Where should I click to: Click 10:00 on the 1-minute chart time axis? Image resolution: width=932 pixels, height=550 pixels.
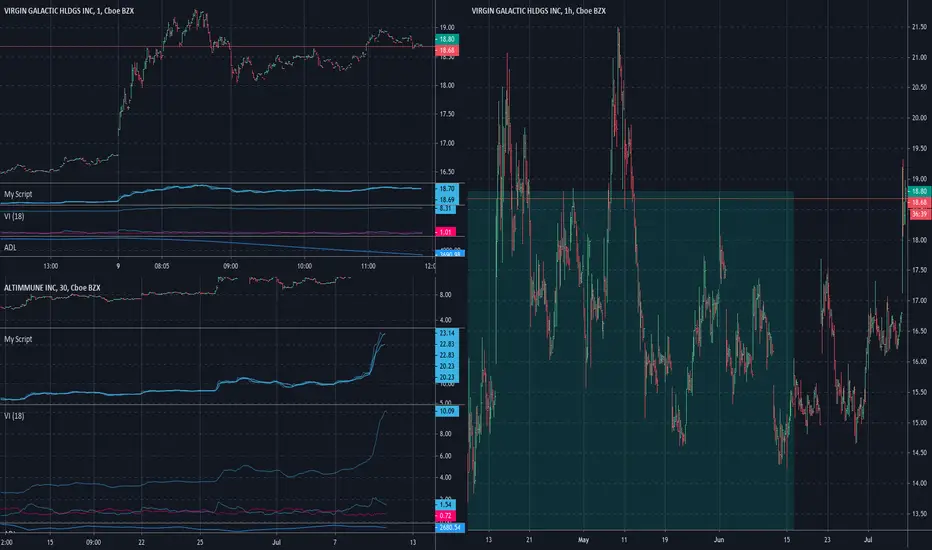304,266
